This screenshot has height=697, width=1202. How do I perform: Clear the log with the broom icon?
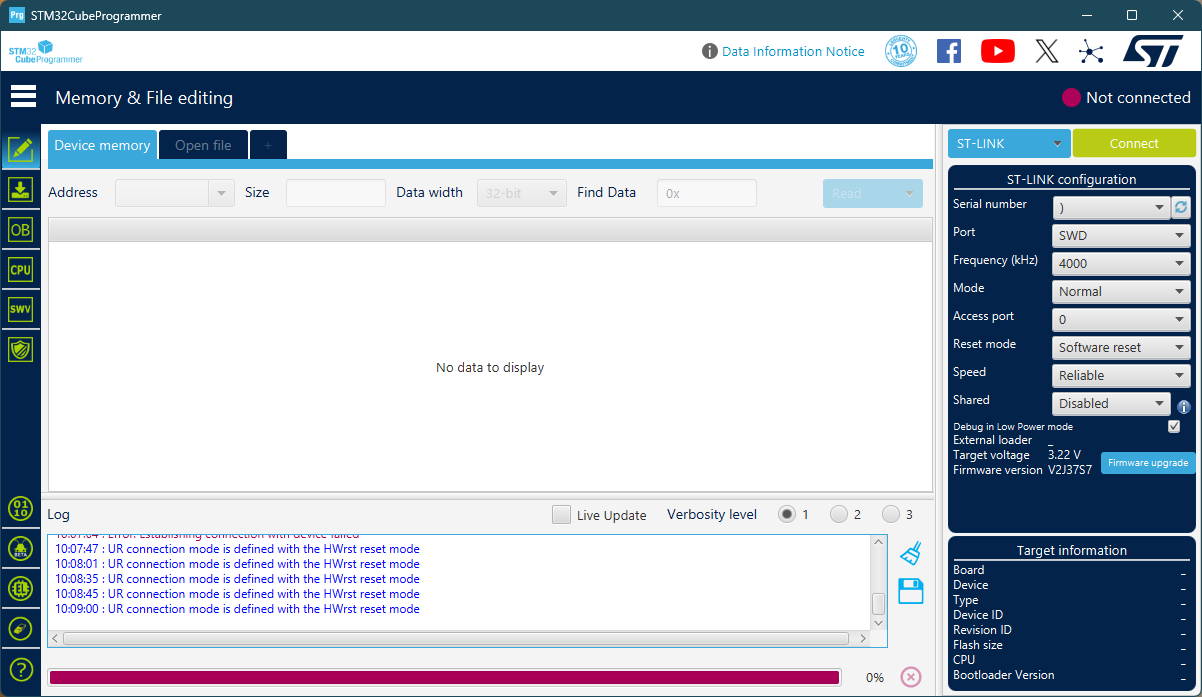910,553
